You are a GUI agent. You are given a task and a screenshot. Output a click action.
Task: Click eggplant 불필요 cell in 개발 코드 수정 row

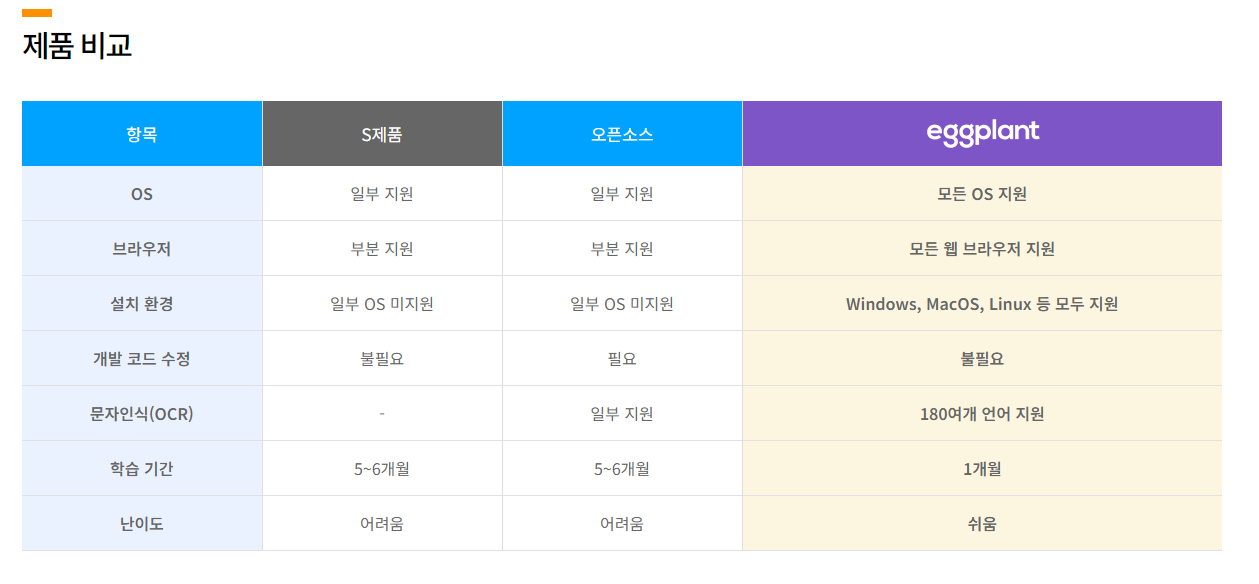982,359
